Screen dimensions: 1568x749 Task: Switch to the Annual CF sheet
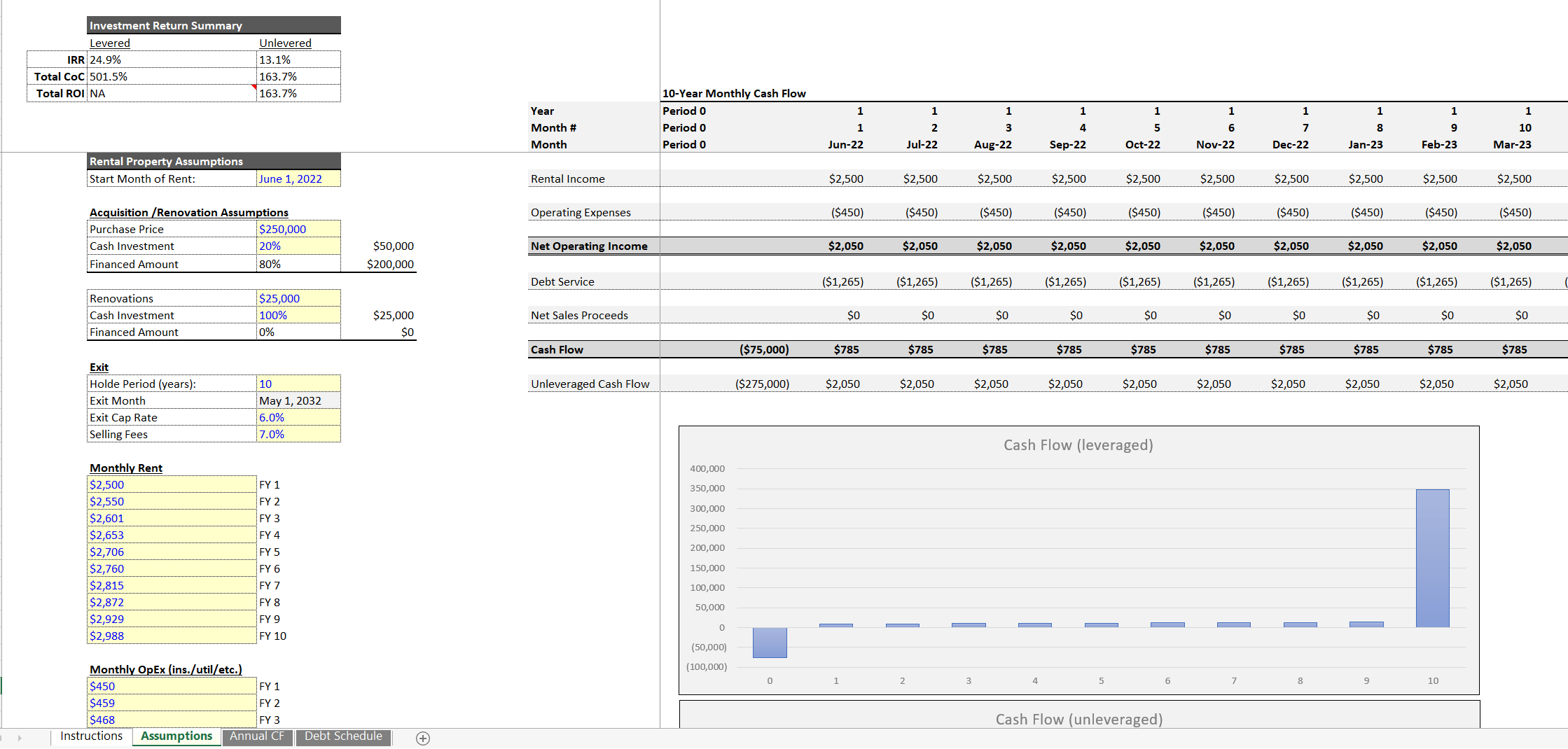coord(257,736)
